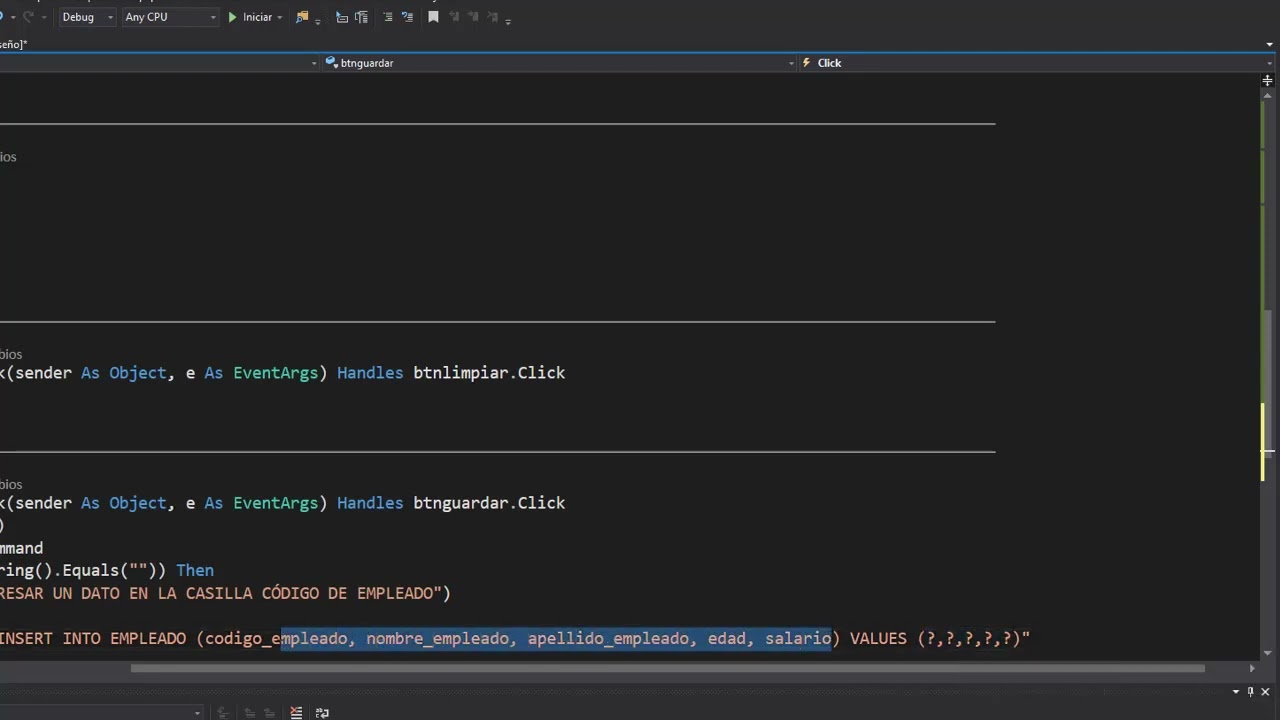Click the clear all icon in output panel
Image resolution: width=1280 pixels, height=720 pixels.
(296, 713)
